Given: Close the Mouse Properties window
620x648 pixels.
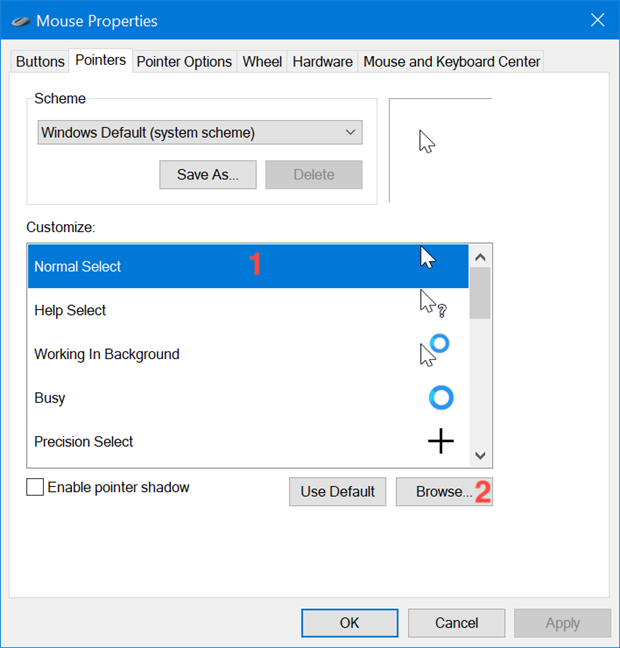Looking at the screenshot, I should 597,19.
